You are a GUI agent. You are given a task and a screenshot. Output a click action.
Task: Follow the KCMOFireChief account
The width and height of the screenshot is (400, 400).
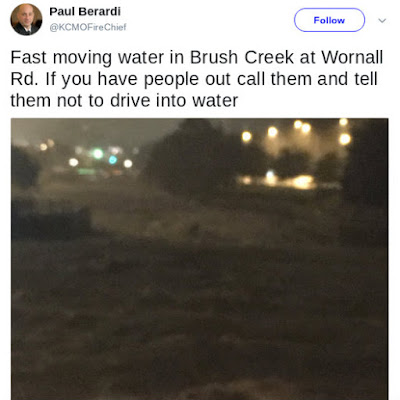[x=329, y=20]
